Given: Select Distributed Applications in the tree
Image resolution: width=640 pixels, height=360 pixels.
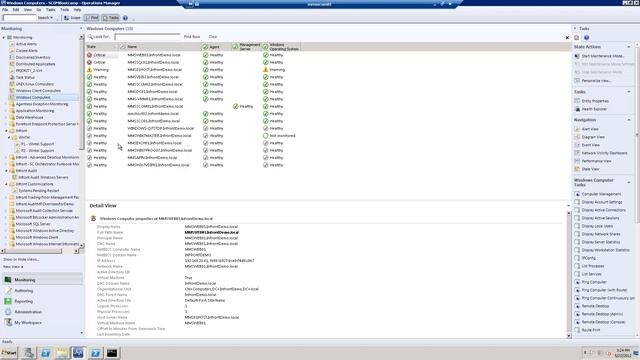Looking at the screenshot, I should pos(36,64).
